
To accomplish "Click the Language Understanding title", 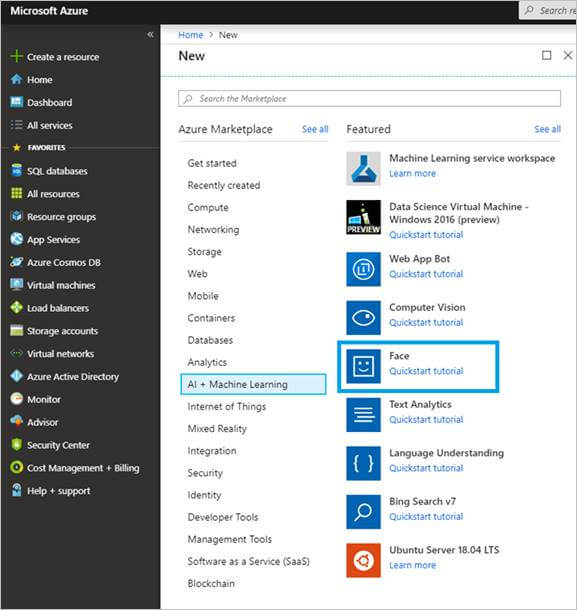I will [446, 453].
